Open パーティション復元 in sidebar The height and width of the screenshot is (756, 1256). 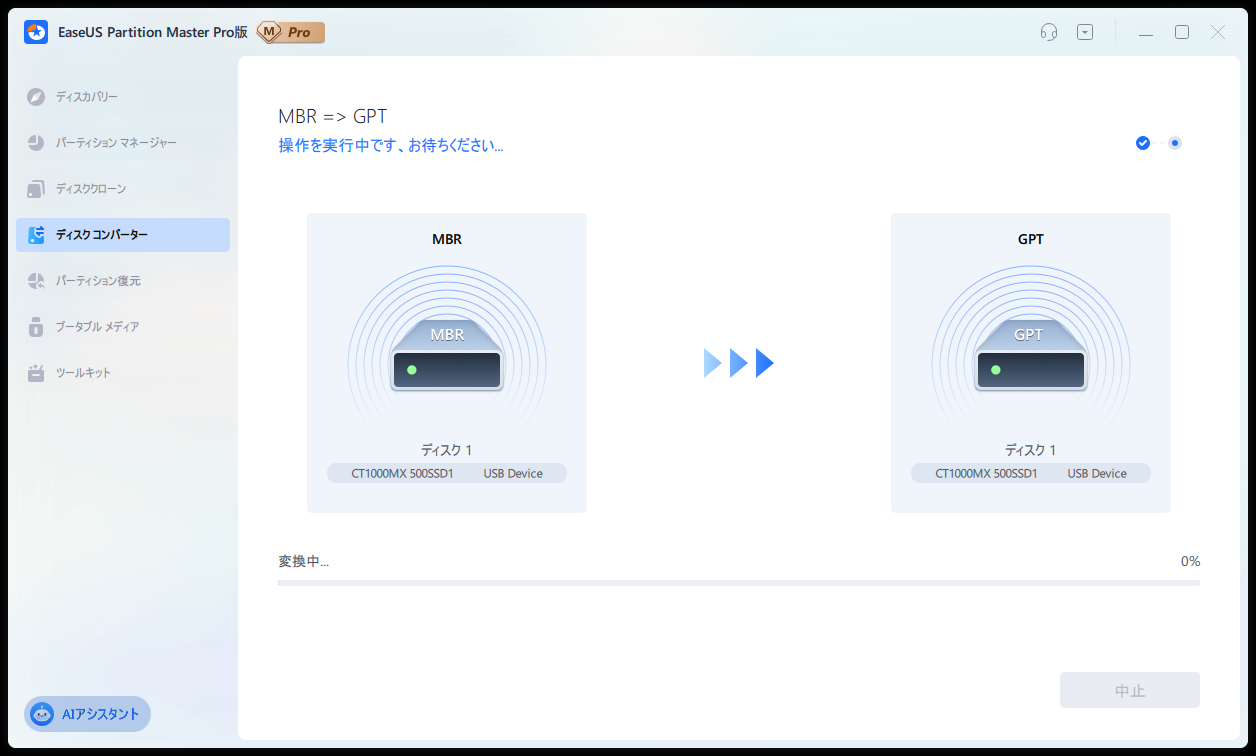point(123,281)
